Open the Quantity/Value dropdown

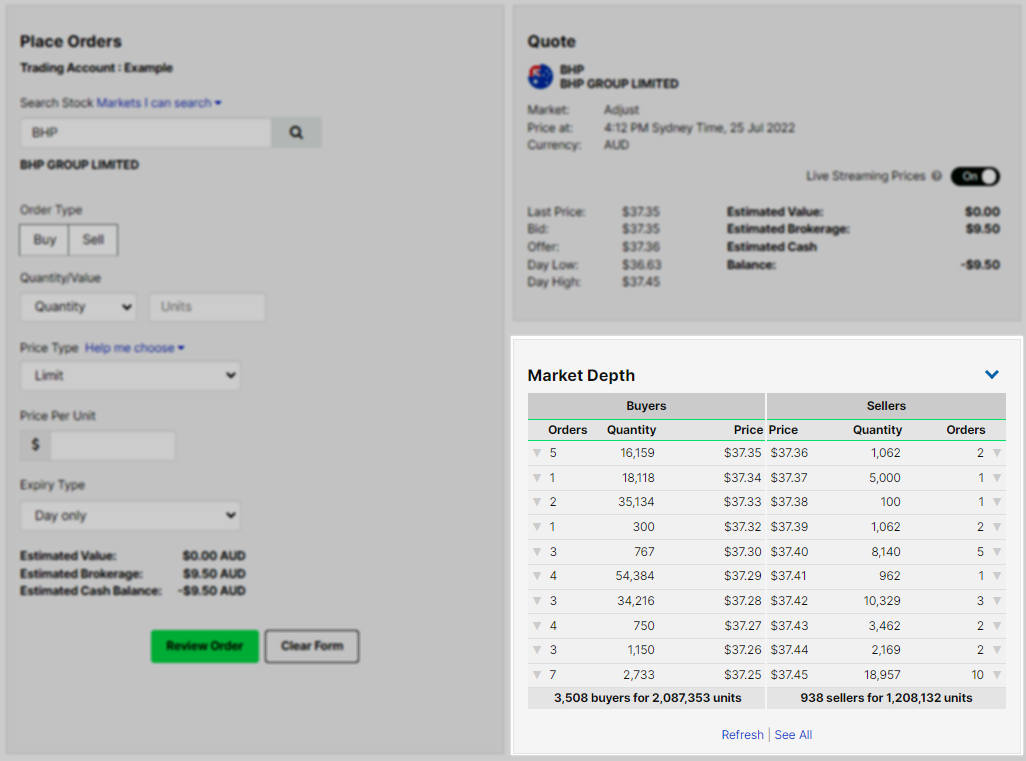pos(78,307)
